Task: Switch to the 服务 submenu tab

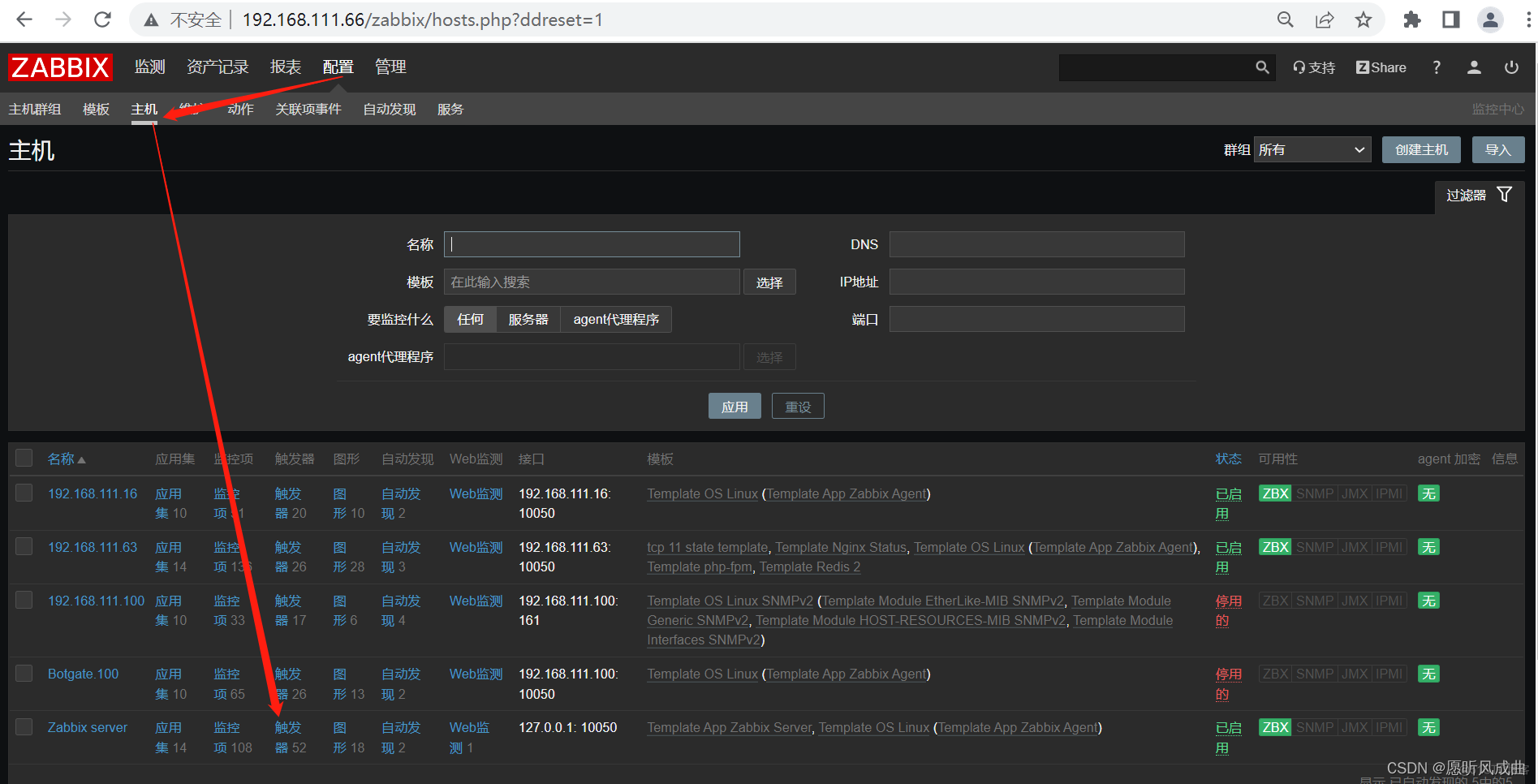Action: click(x=450, y=109)
